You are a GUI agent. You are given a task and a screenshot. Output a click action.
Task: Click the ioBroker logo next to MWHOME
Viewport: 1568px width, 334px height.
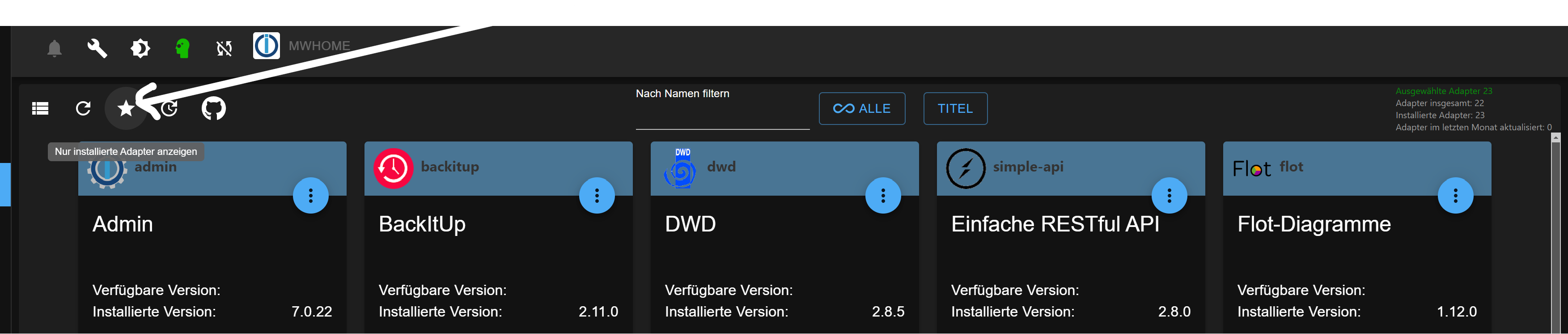click(266, 46)
